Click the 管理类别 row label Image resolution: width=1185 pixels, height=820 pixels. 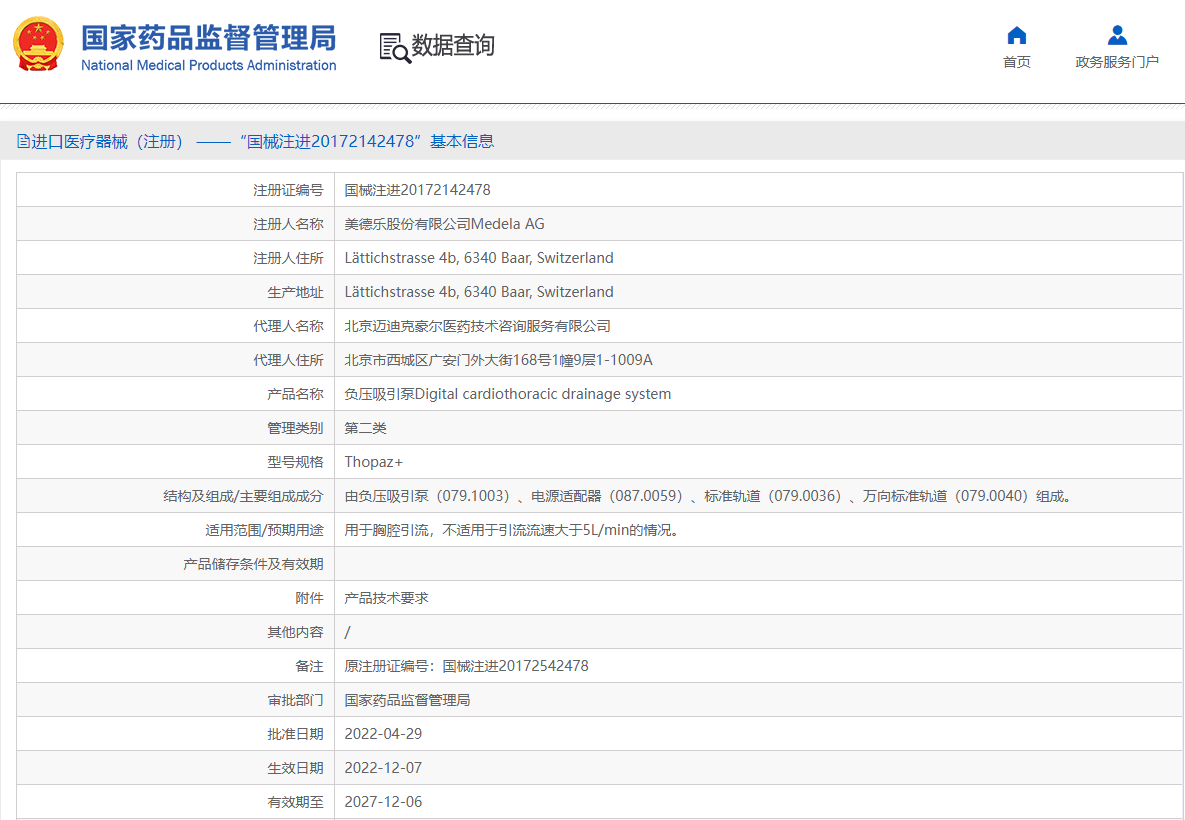click(295, 428)
